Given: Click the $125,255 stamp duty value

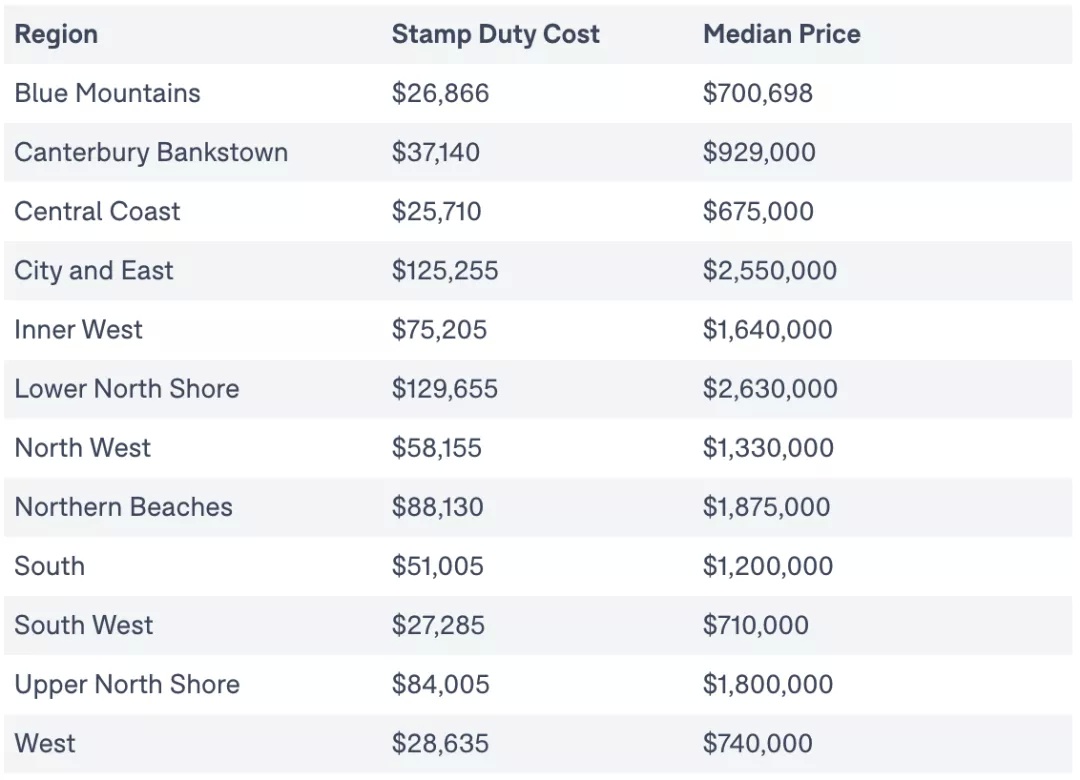Looking at the screenshot, I should [x=445, y=271].
